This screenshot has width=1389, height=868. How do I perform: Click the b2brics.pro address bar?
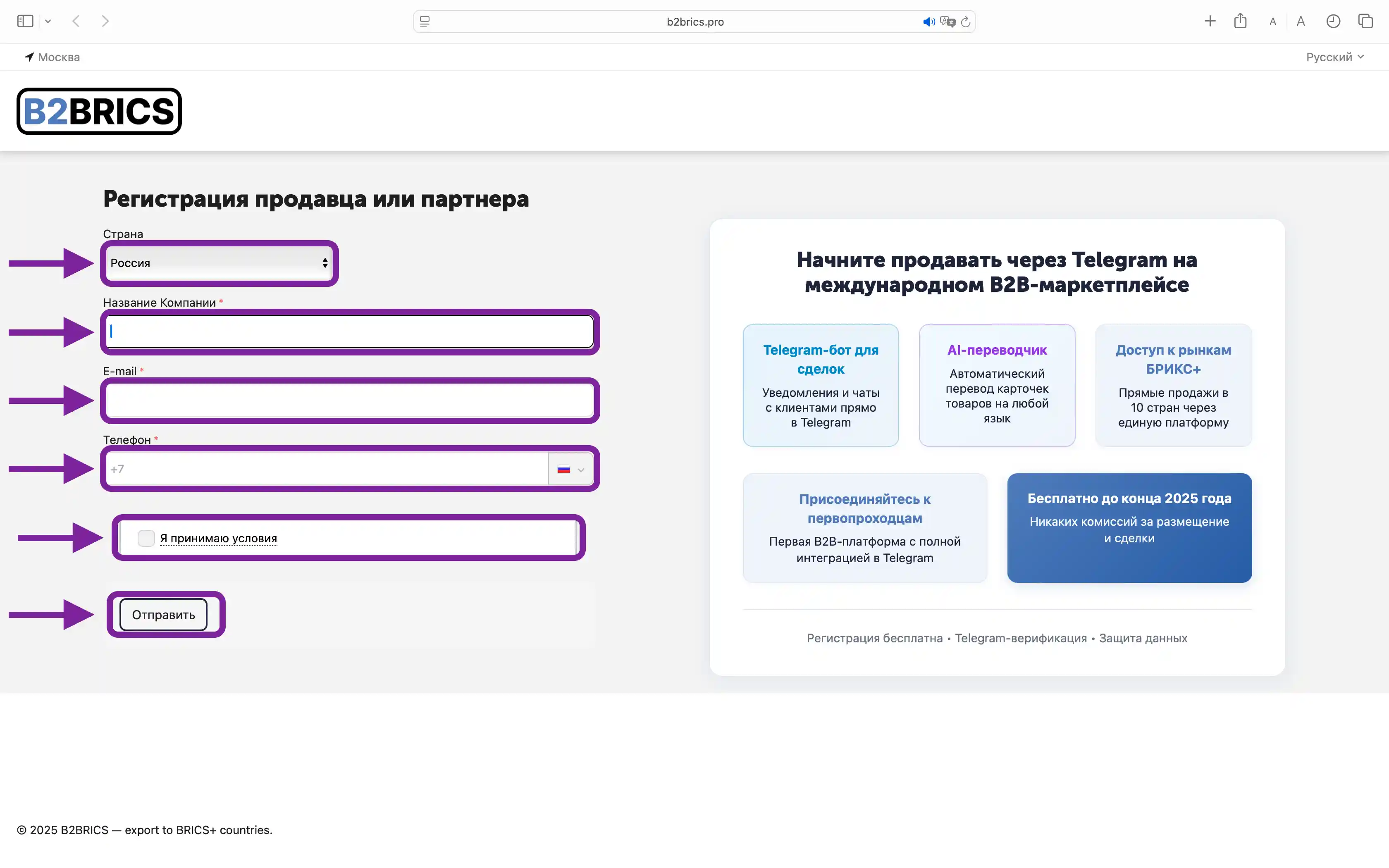694,22
